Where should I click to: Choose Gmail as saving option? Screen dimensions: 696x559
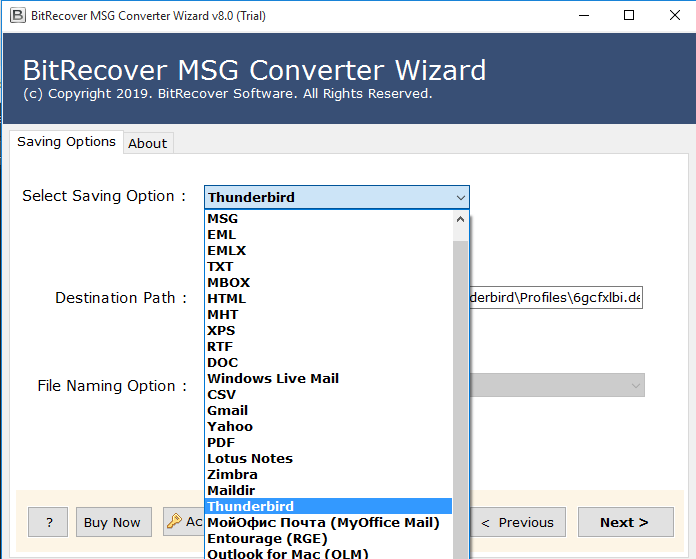(328, 410)
